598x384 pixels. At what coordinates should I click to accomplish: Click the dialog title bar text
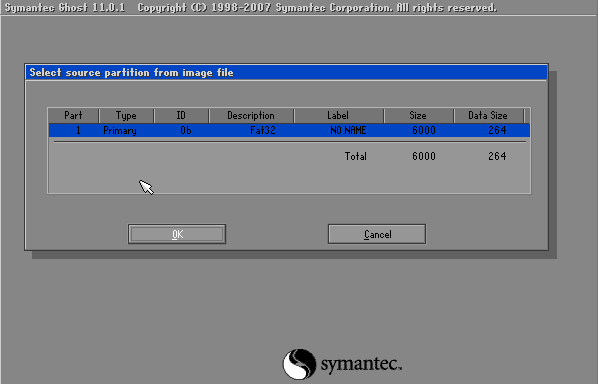click(x=132, y=72)
